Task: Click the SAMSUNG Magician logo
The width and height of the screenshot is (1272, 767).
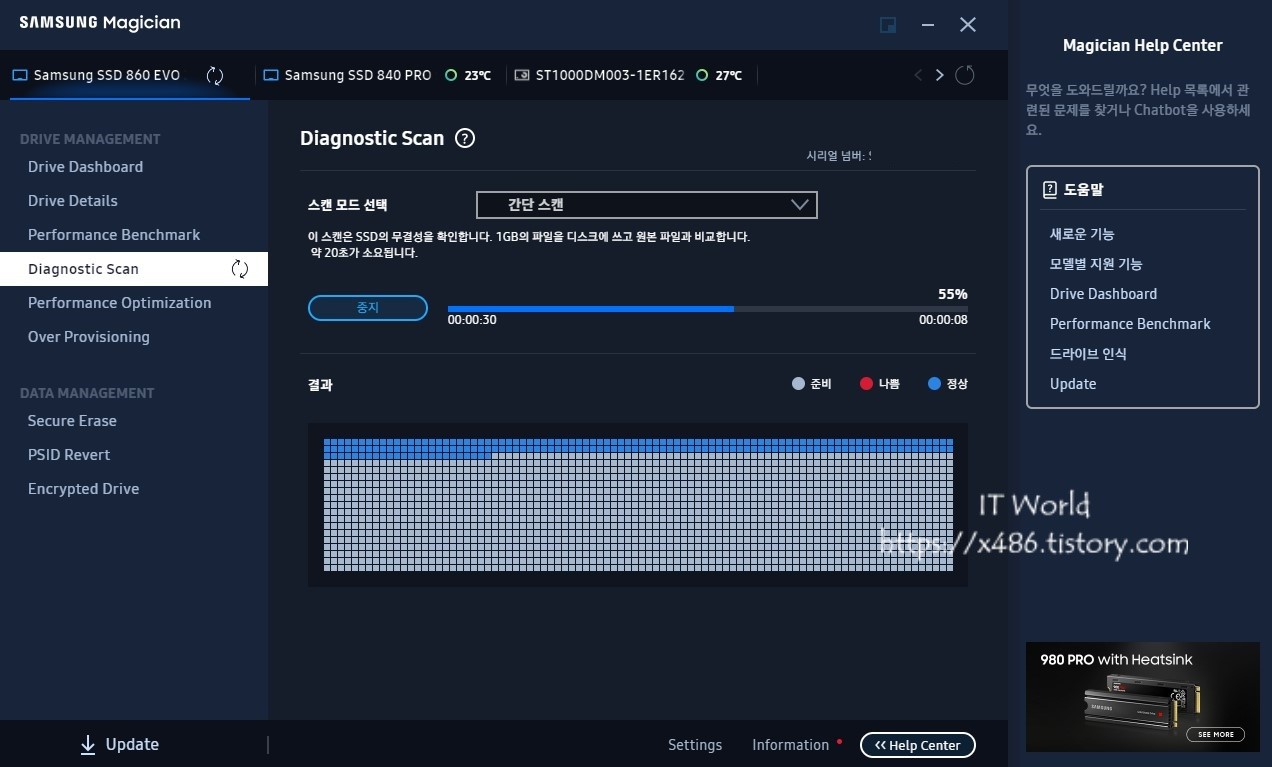Action: (x=100, y=23)
